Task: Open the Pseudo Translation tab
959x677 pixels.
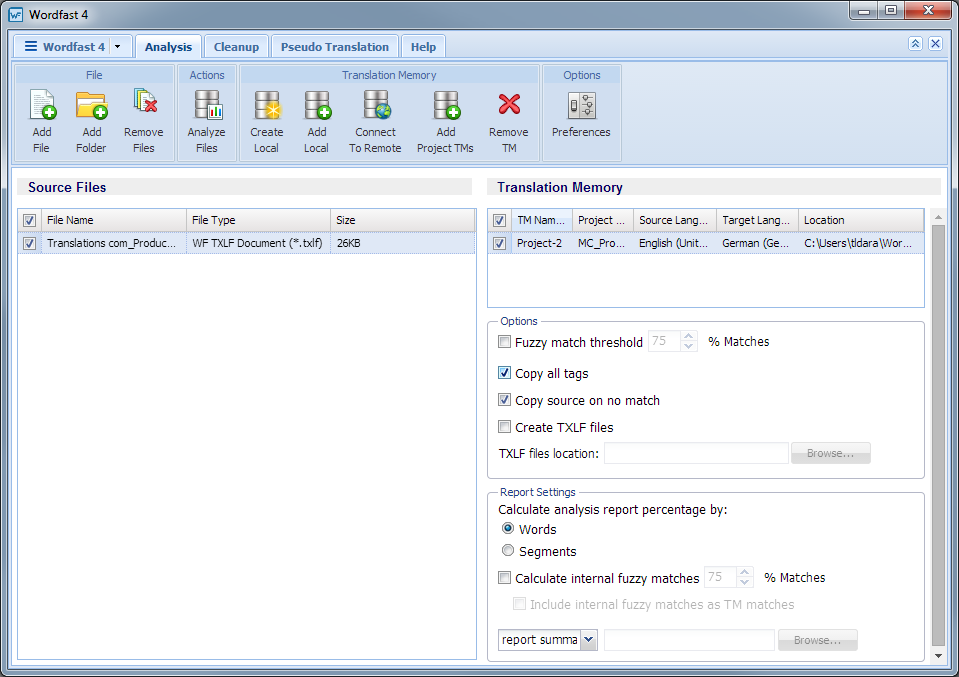Action: click(335, 47)
